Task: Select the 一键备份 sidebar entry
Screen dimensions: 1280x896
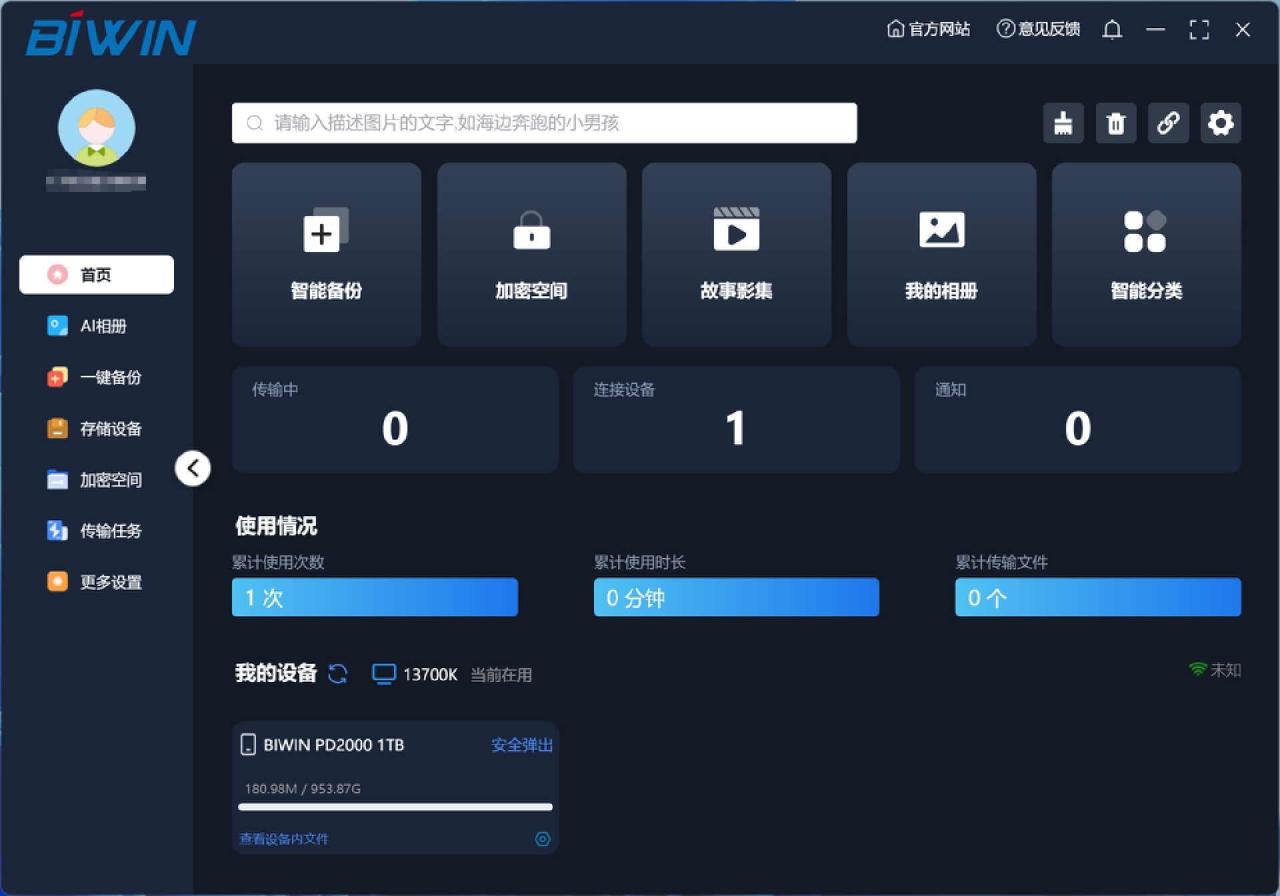Action: 96,377
